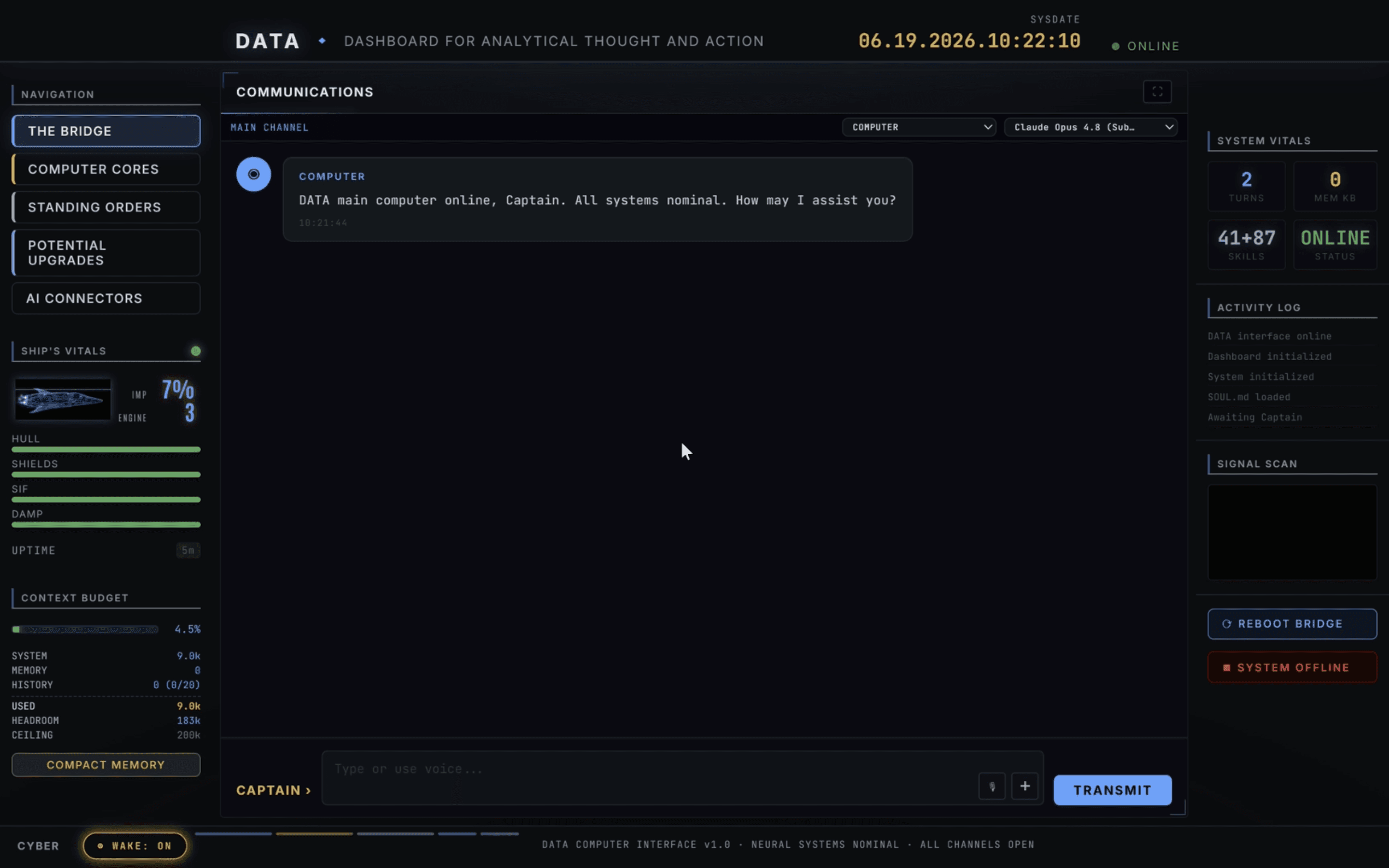Click the TRANSMIT button

[x=1112, y=790]
